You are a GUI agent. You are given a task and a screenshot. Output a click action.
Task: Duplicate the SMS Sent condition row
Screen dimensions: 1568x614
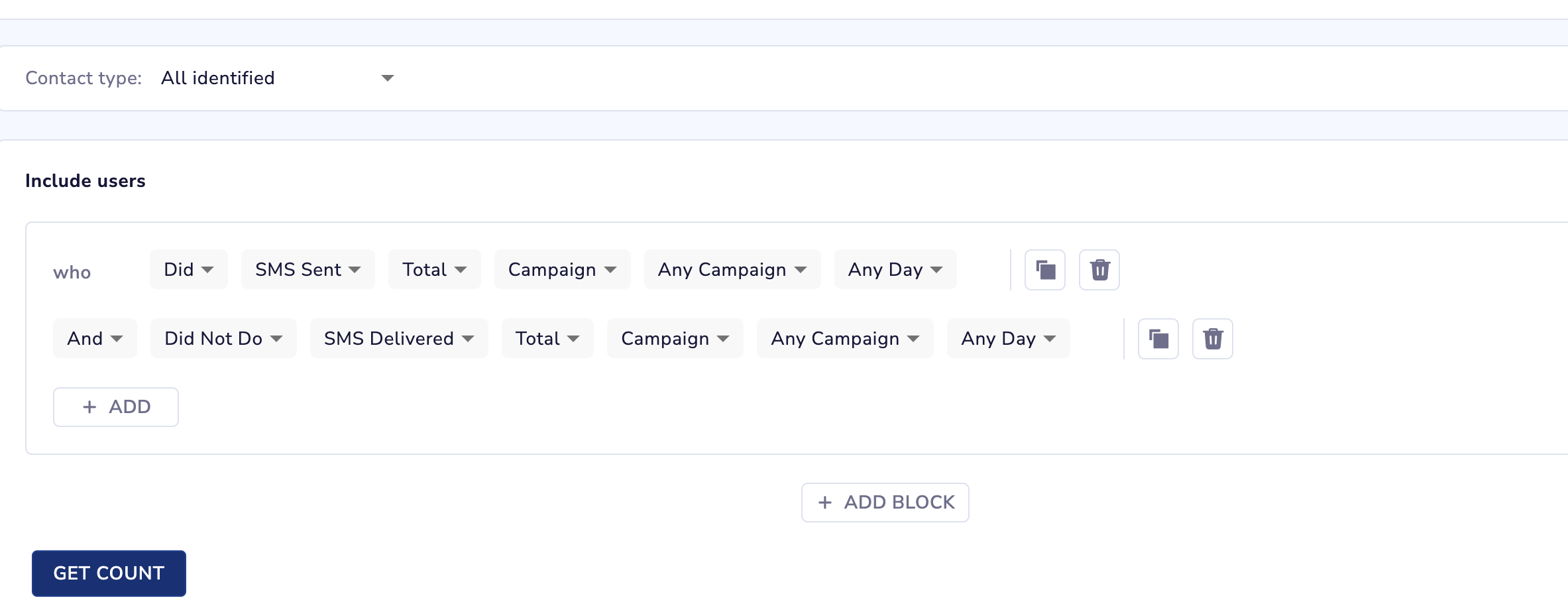point(1045,270)
